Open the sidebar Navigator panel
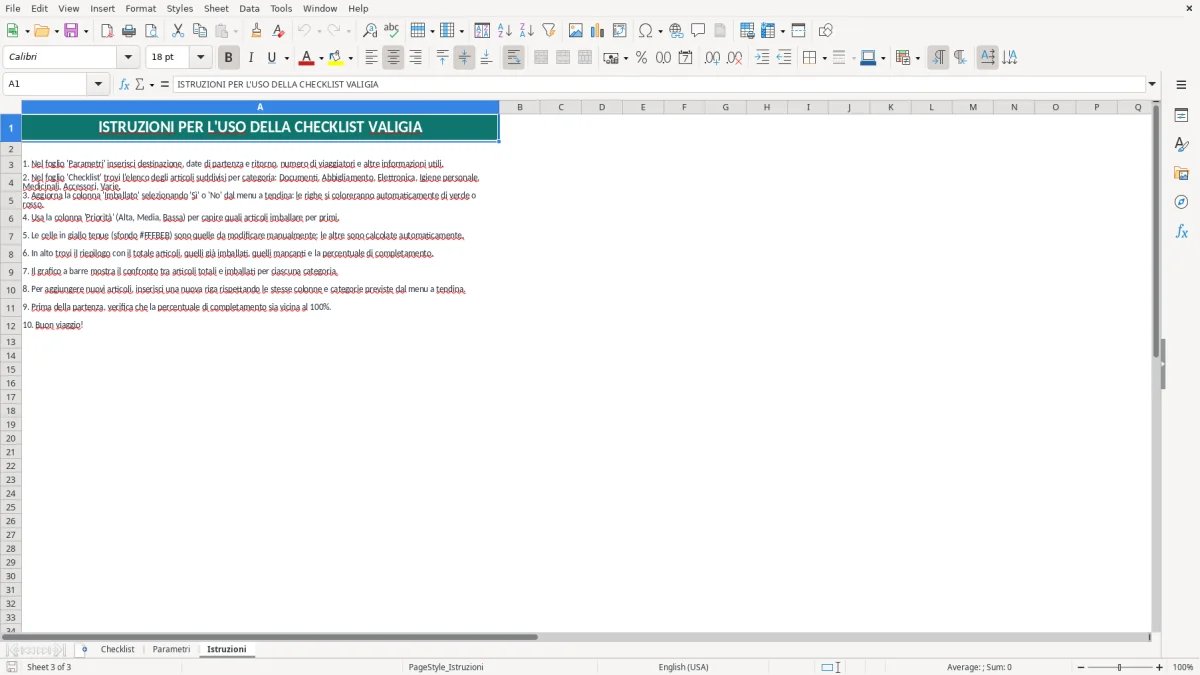The height and width of the screenshot is (675, 1200). point(1181,202)
